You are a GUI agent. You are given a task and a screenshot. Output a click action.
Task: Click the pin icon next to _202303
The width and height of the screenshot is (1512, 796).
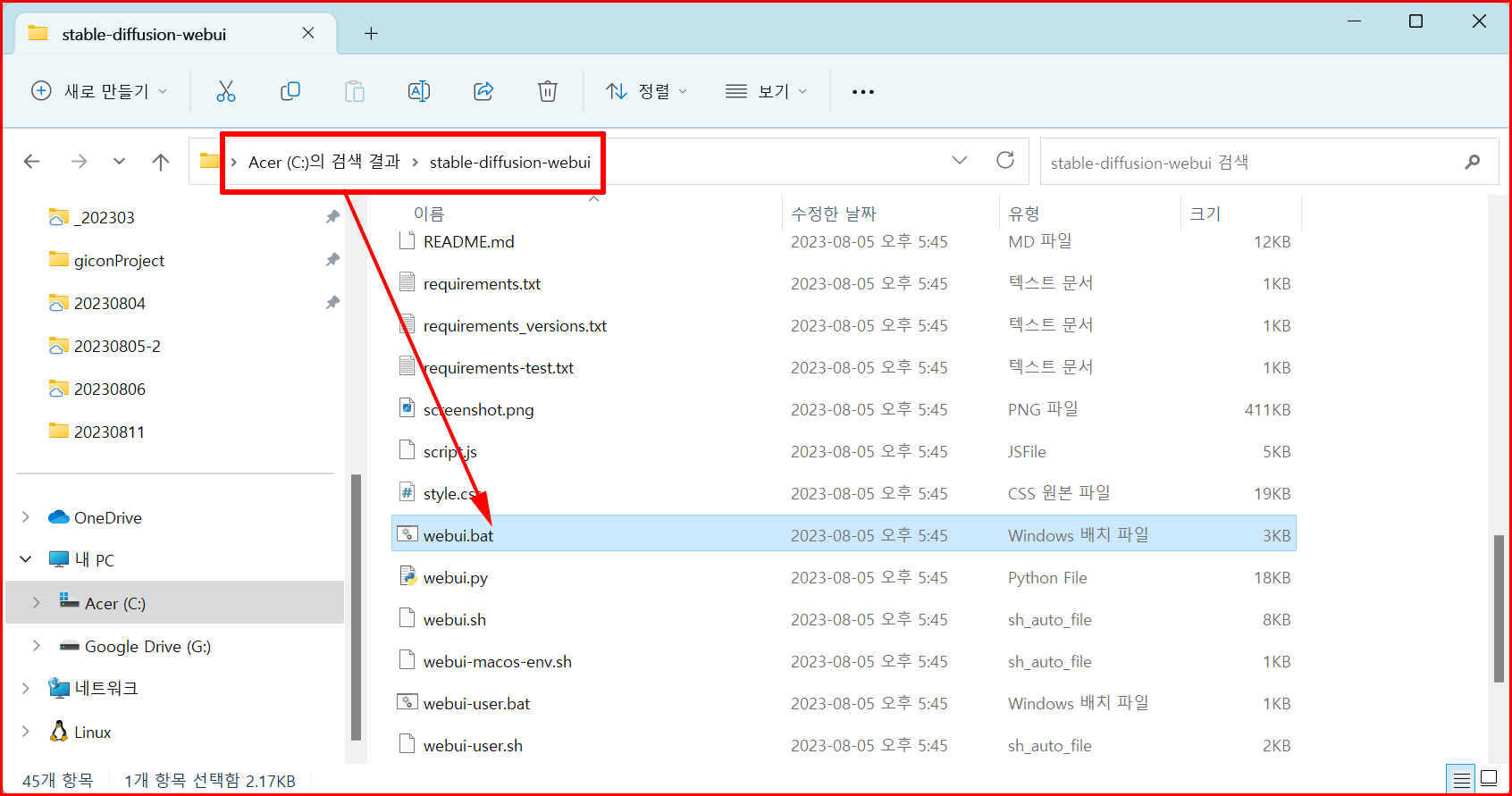click(332, 217)
